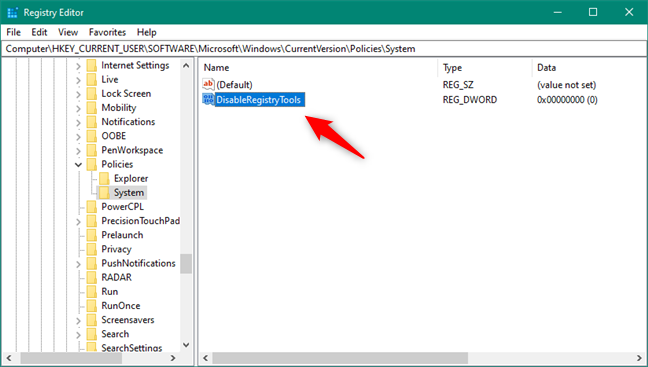The width and height of the screenshot is (648, 367).
Task: Click the Live folder icon
Action: coord(92,79)
